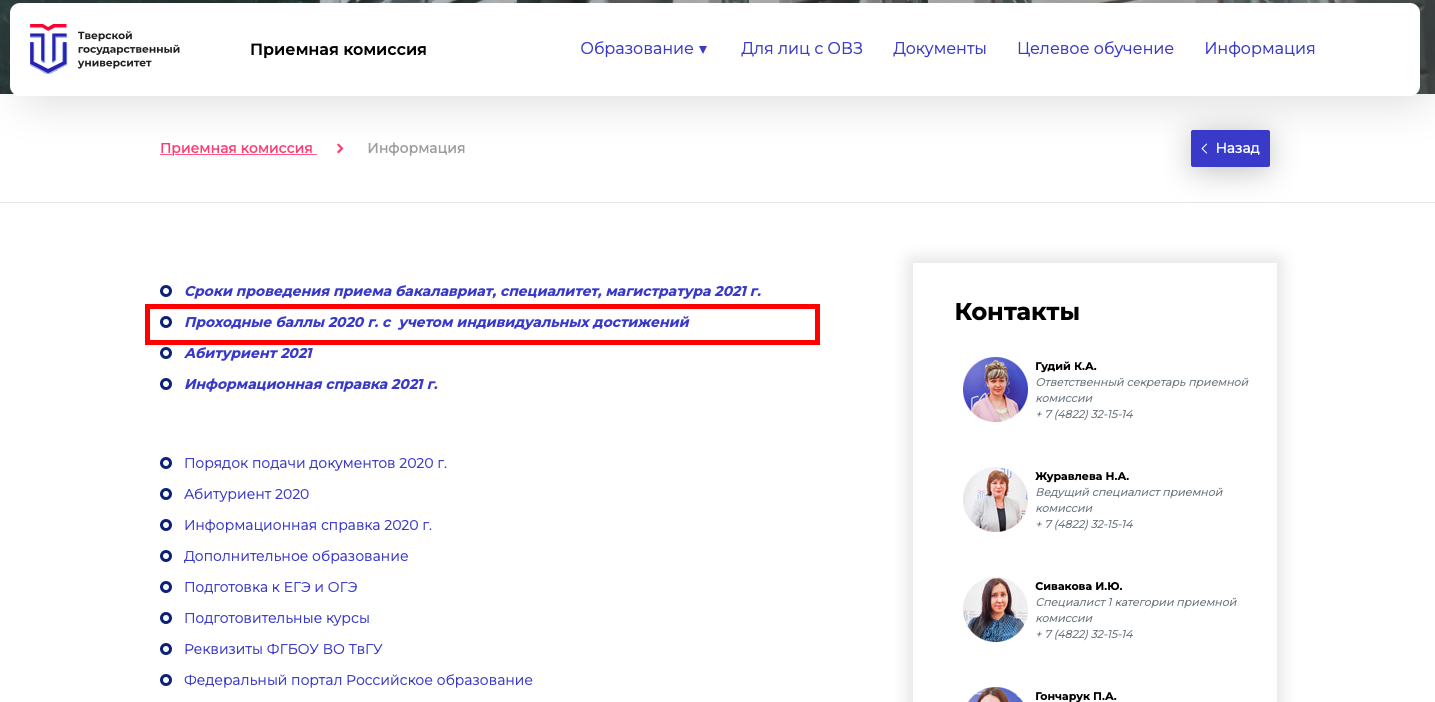Open Информационная справка 2021 г. link
Viewport: 1435px width, 702px height.
(x=311, y=384)
